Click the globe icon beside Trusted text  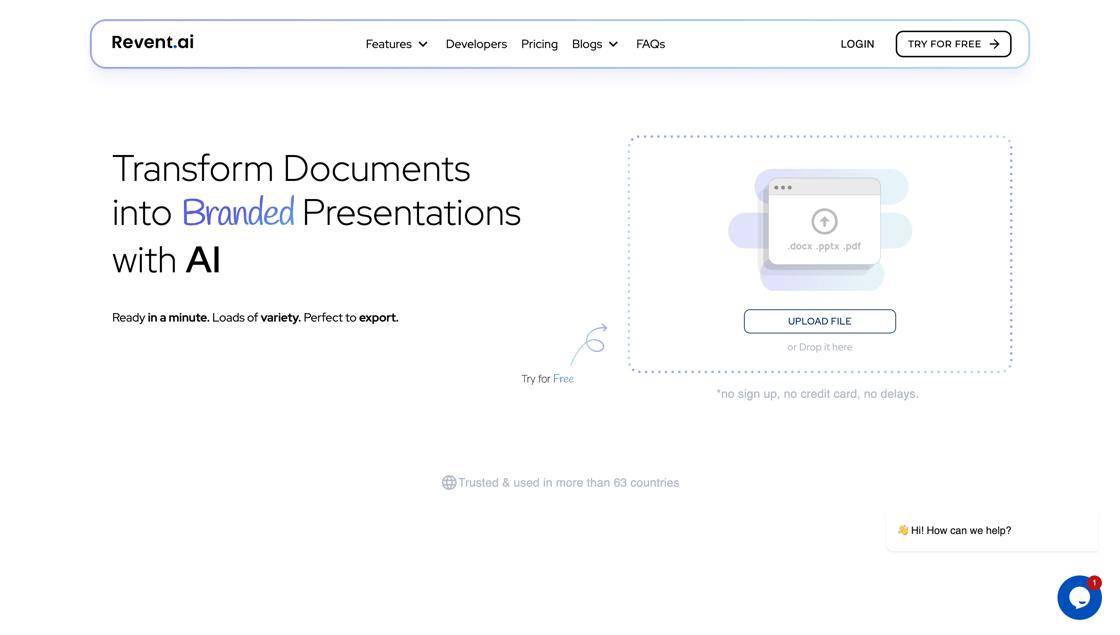point(449,483)
